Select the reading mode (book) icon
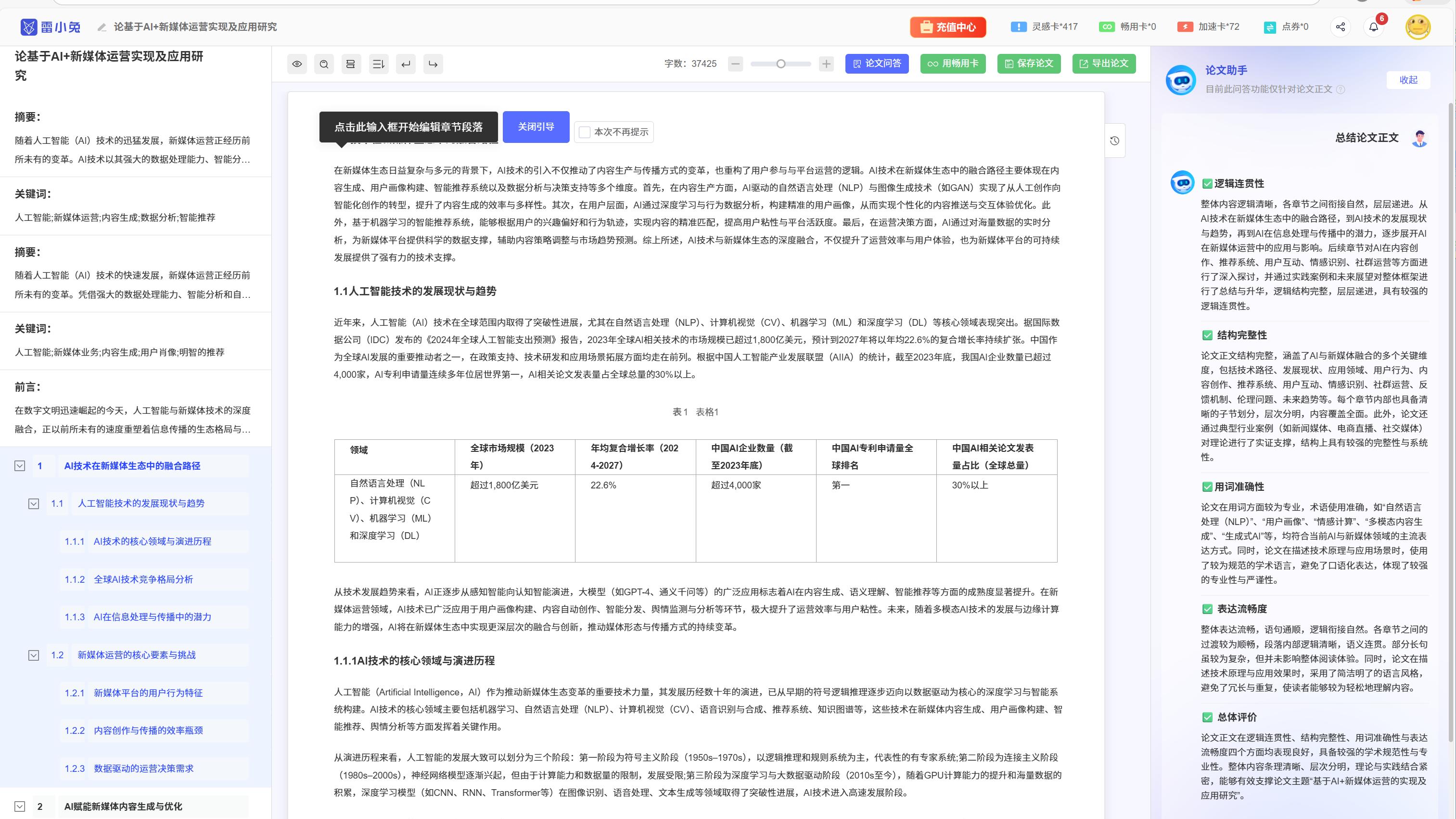 [x=351, y=64]
